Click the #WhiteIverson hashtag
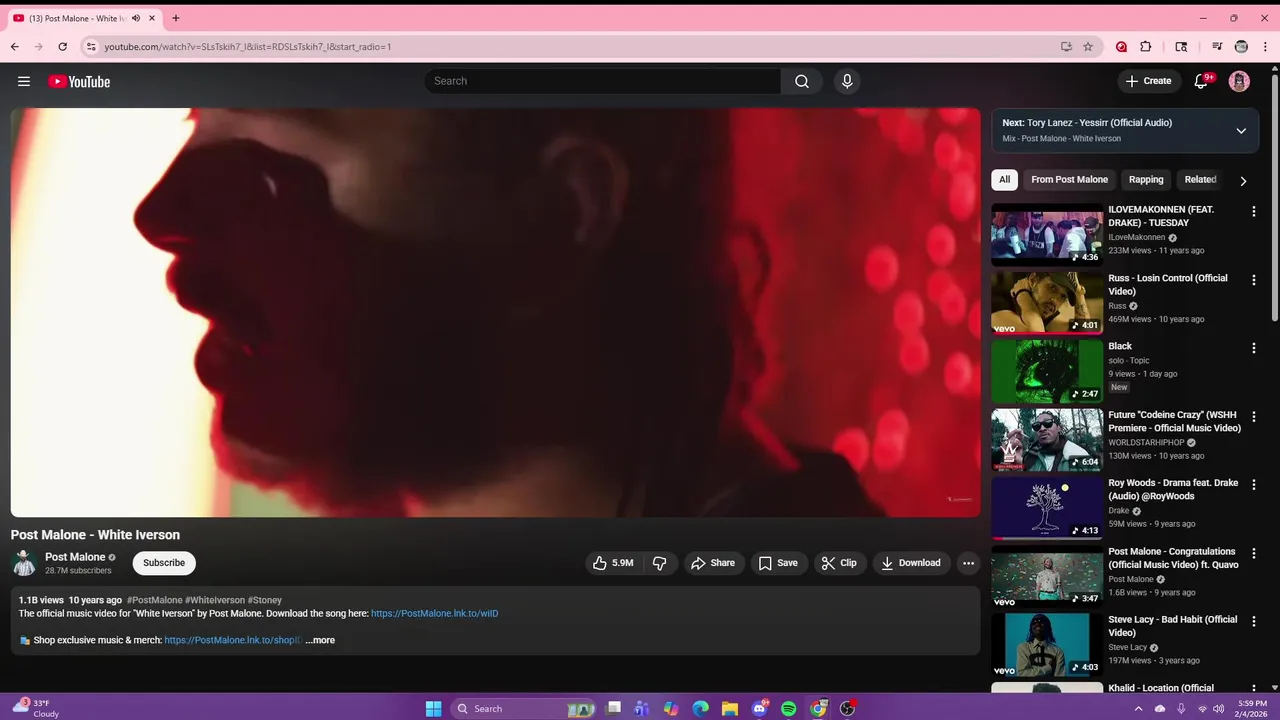Screen dimensions: 1280x720 click(x=214, y=600)
